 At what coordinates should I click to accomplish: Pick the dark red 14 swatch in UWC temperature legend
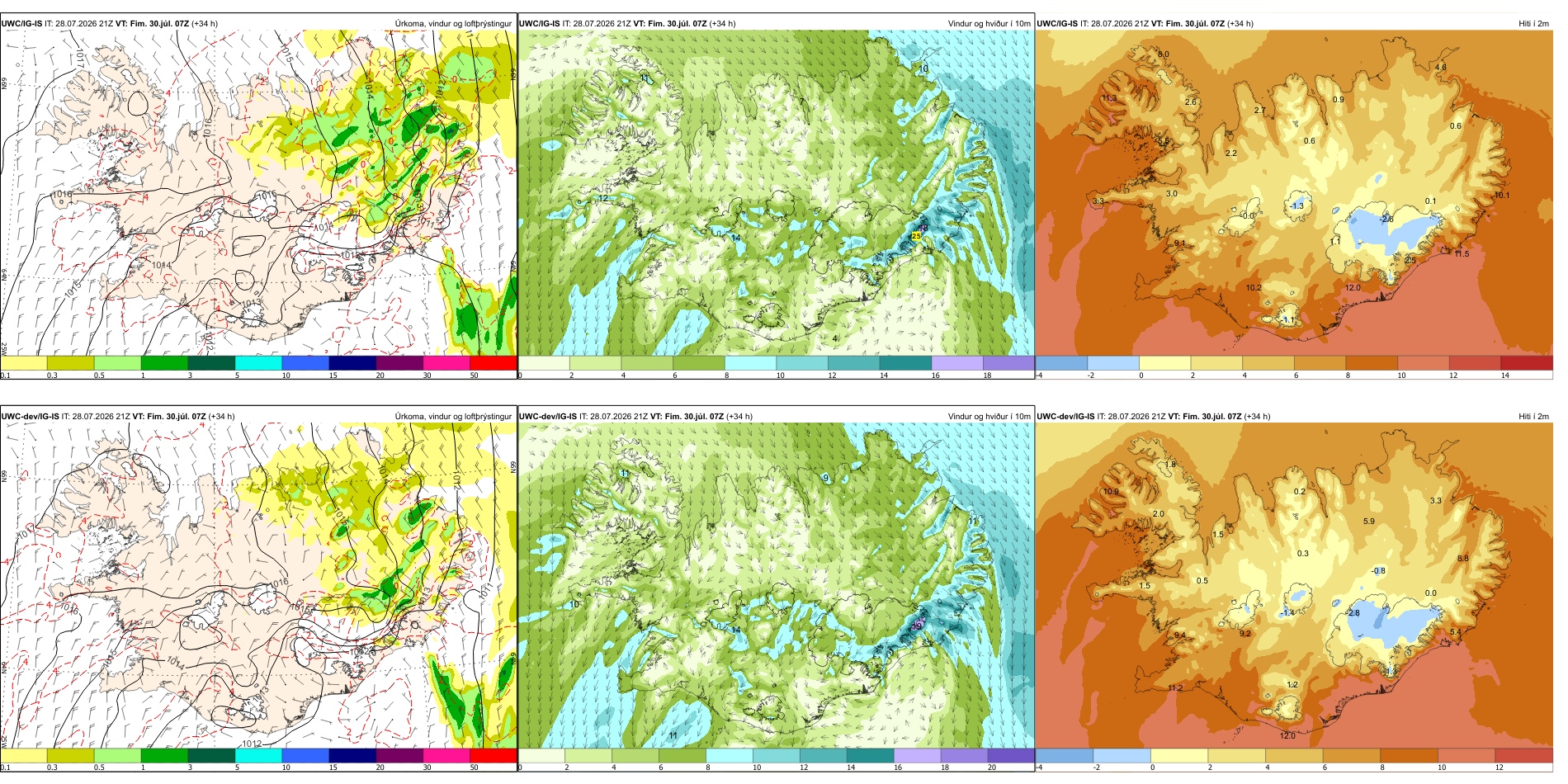tap(1527, 363)
